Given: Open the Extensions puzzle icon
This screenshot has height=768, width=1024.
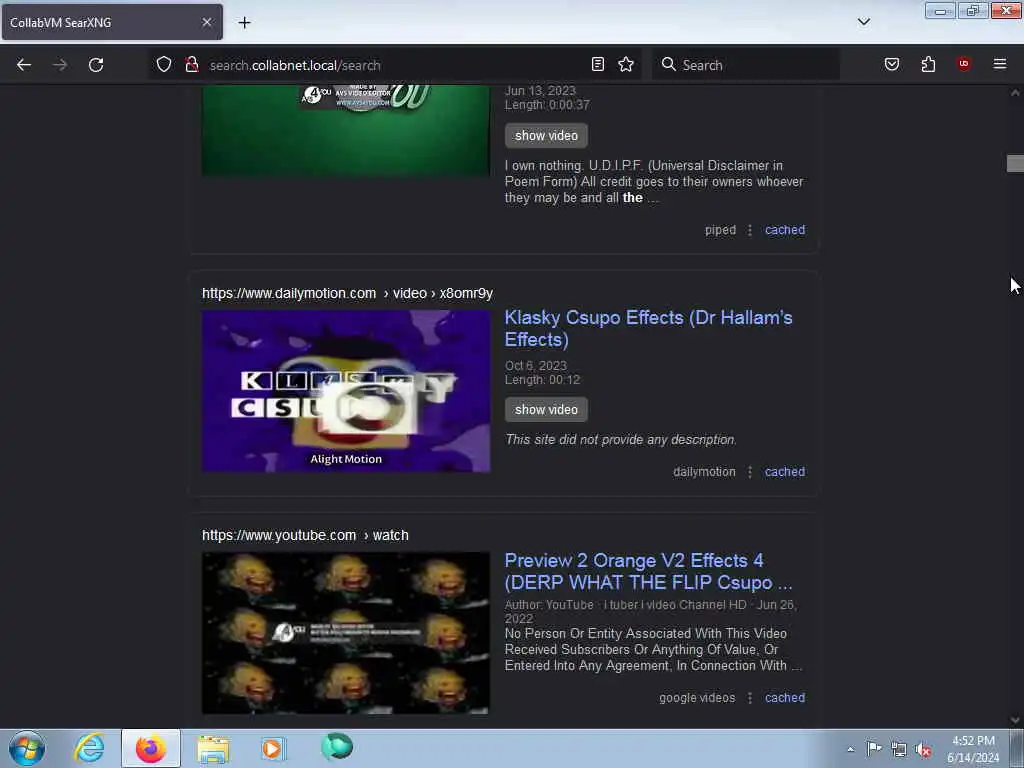Looking at the screenshot, I should [928, 64].
